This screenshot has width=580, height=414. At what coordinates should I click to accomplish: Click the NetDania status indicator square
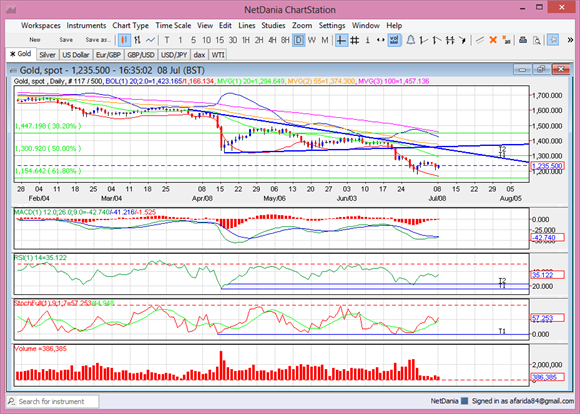click(x=465, y=401)
